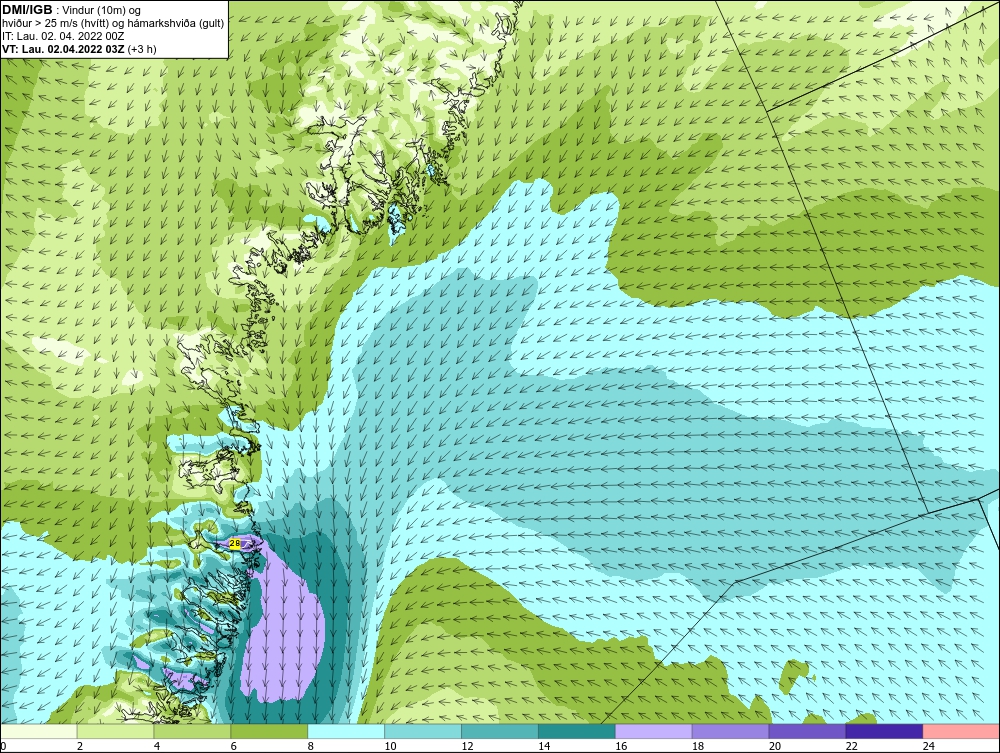Click the legend scale label '12'
Viewport: 1000px width, 753px height.
pos(467,746)
